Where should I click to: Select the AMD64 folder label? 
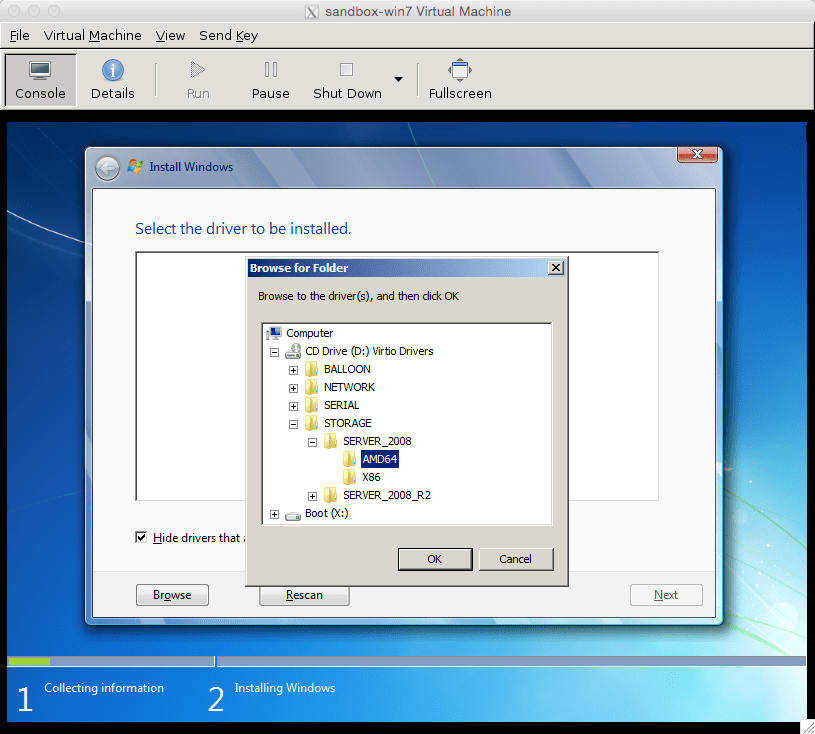(380, 459)
